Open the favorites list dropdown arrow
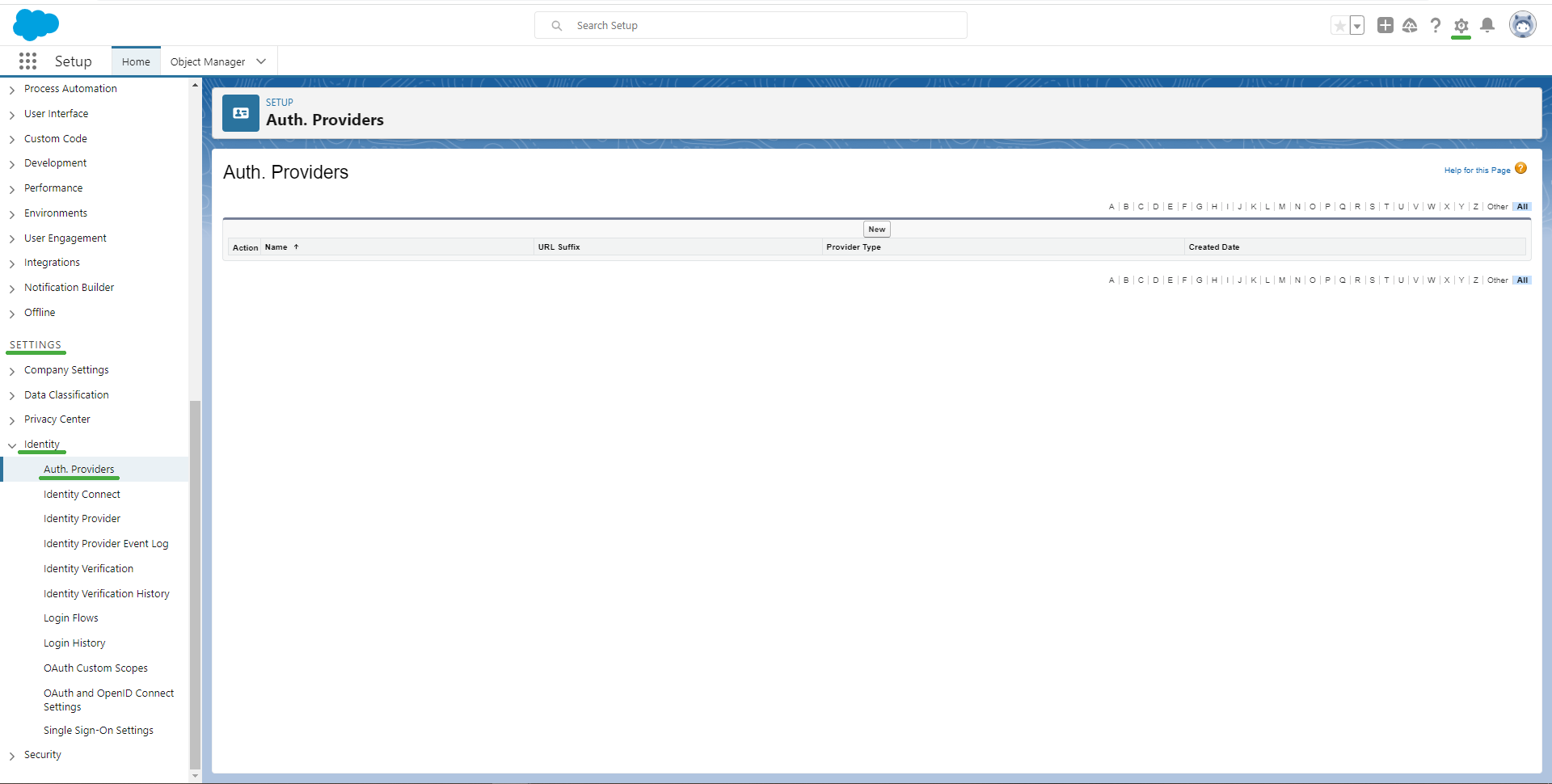 [1357, 26]
